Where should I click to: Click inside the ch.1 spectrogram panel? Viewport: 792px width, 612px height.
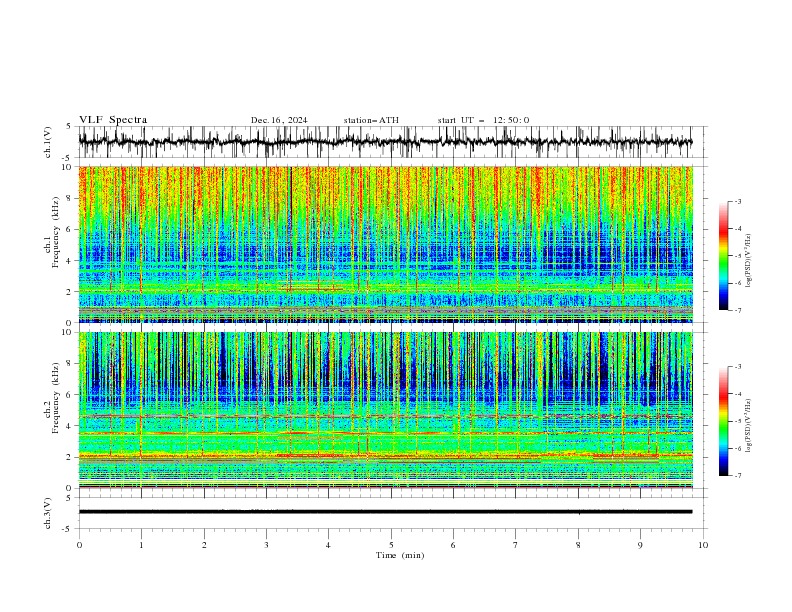385,244
